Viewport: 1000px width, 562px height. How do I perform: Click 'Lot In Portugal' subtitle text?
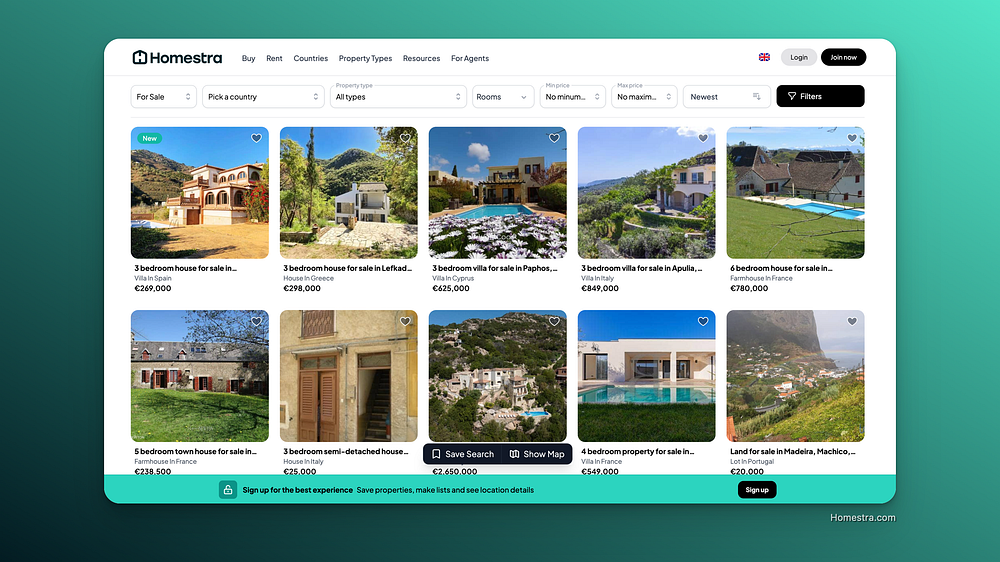[752, 462]
